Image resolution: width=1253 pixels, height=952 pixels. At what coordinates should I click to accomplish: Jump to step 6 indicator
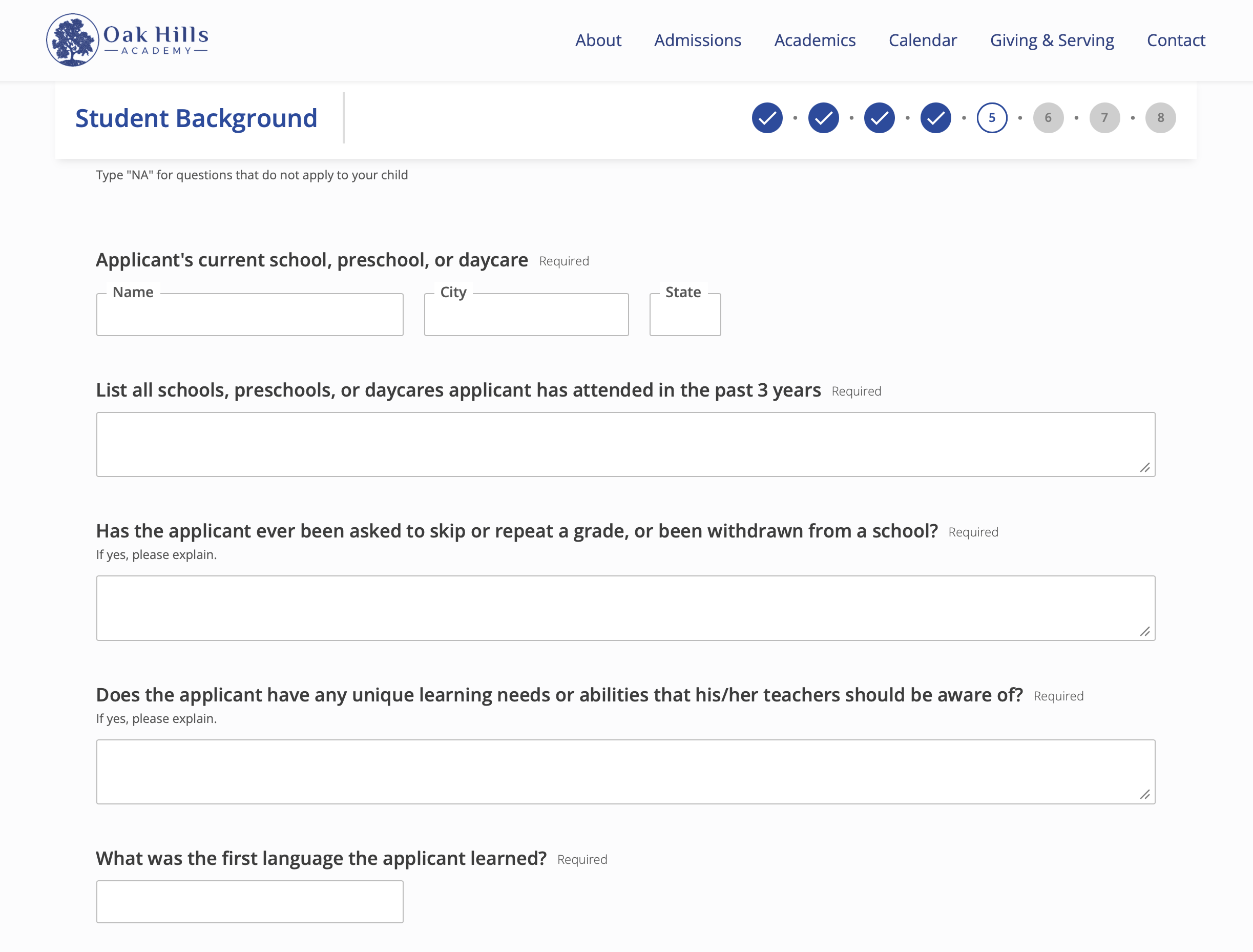1048,118
